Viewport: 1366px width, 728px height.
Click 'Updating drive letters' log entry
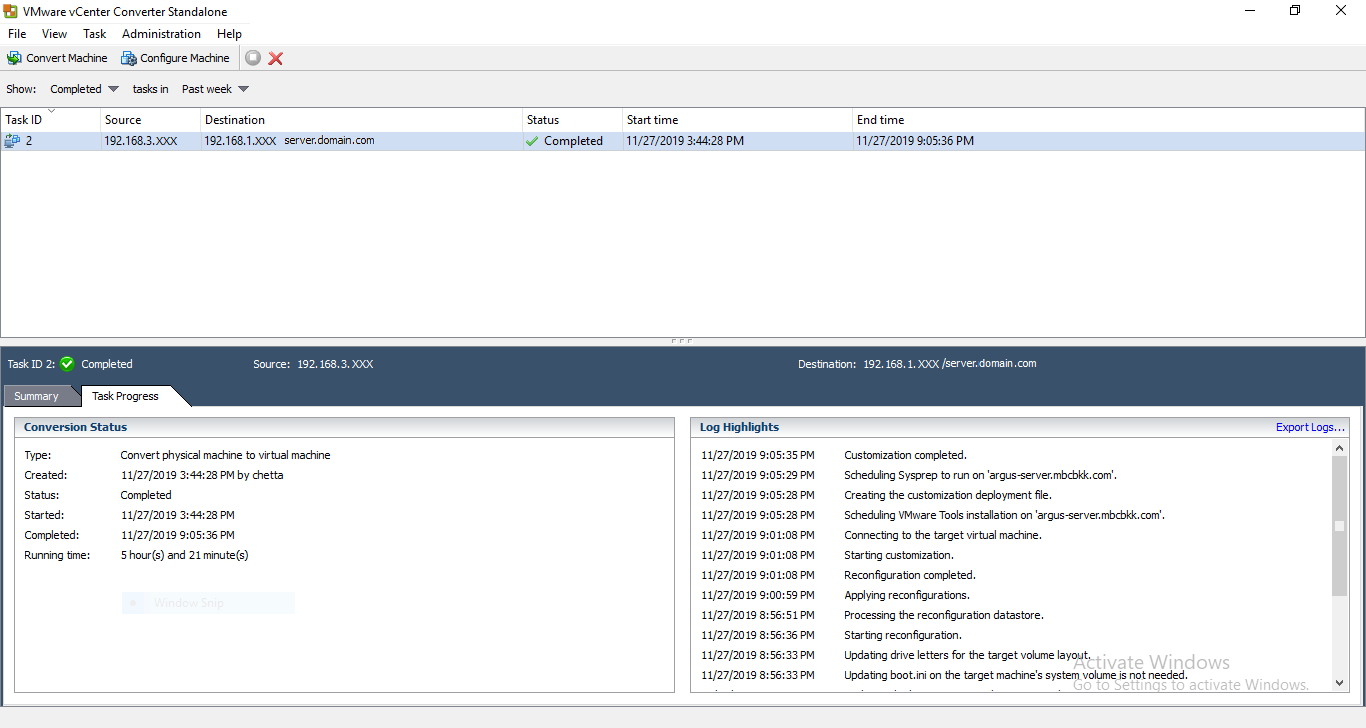pyautogui.click(x=968, y=655)
